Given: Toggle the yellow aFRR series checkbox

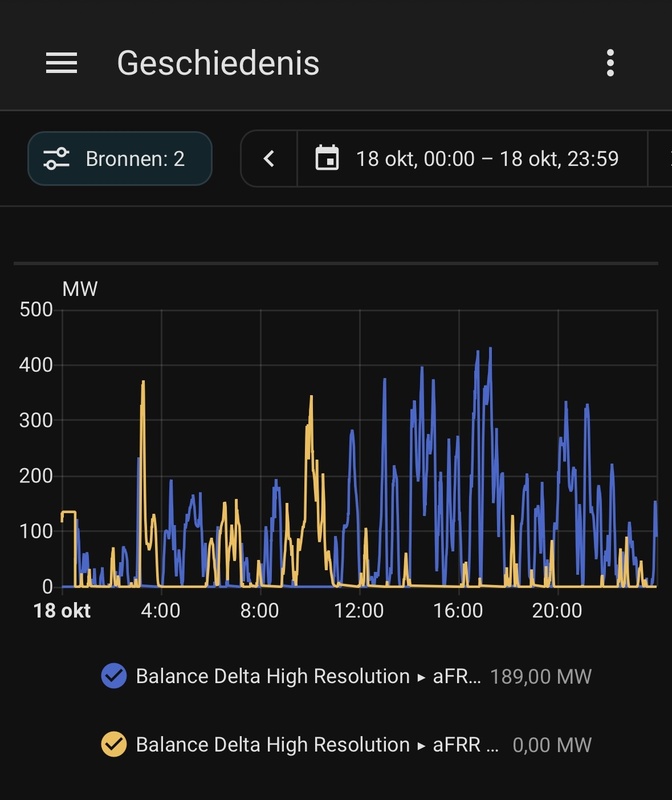Looking at the screenshot, I should (x=114, y=744).
